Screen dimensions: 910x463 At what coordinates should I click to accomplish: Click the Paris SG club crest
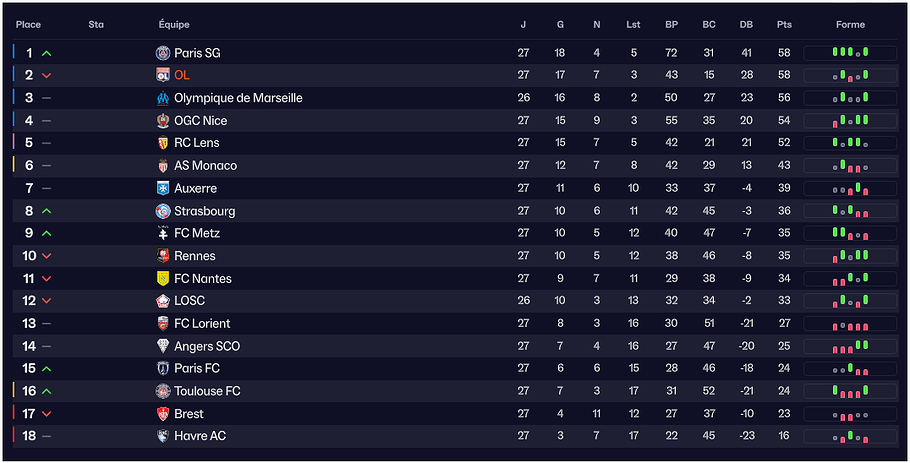[x=163, y=53]
